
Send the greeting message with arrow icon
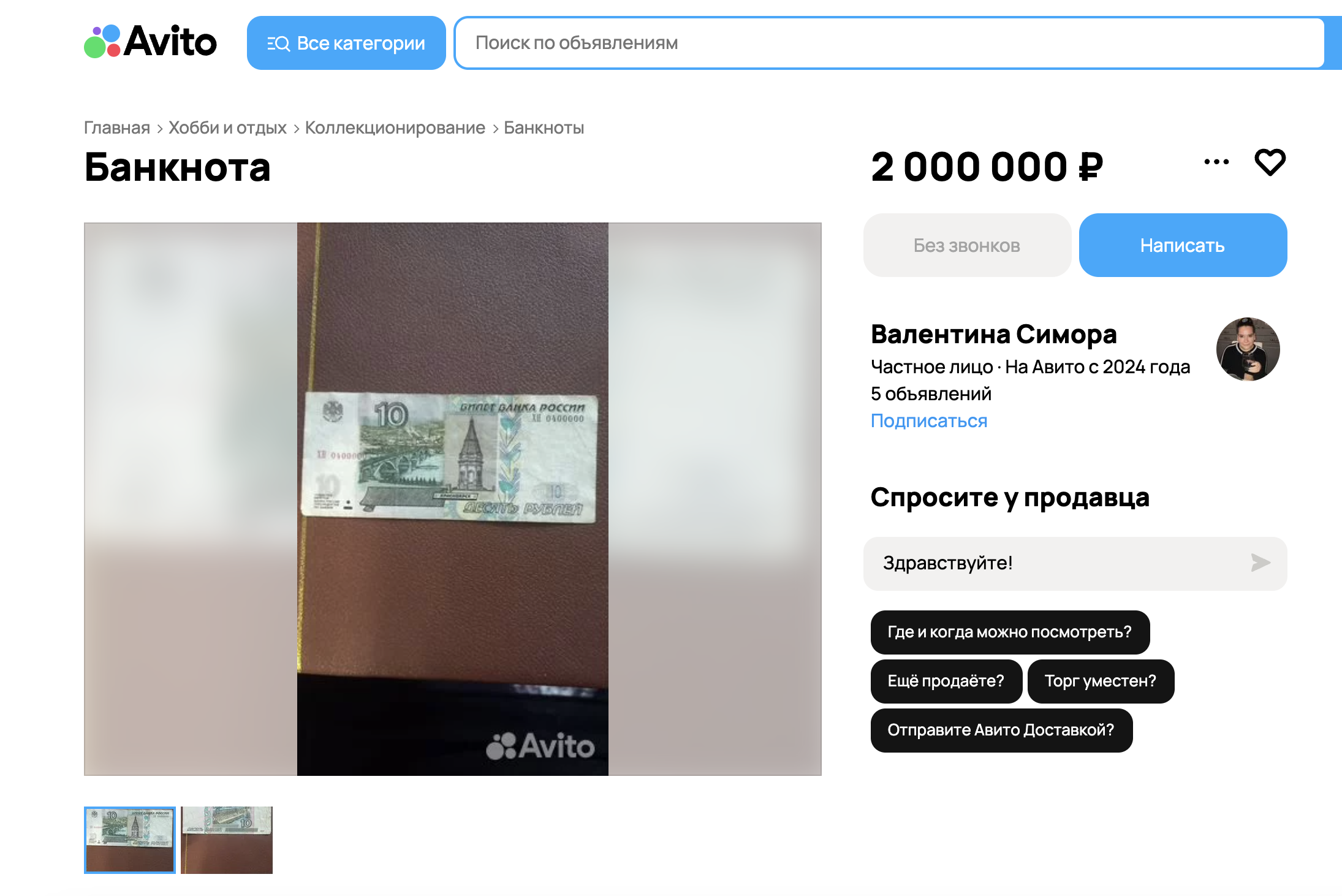point(1260,563)
